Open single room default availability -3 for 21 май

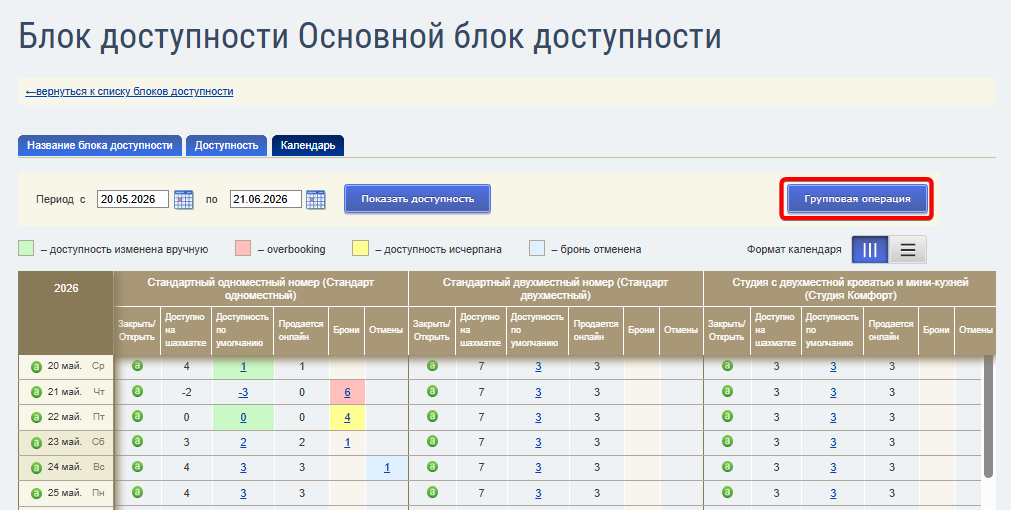coord(243,392)
